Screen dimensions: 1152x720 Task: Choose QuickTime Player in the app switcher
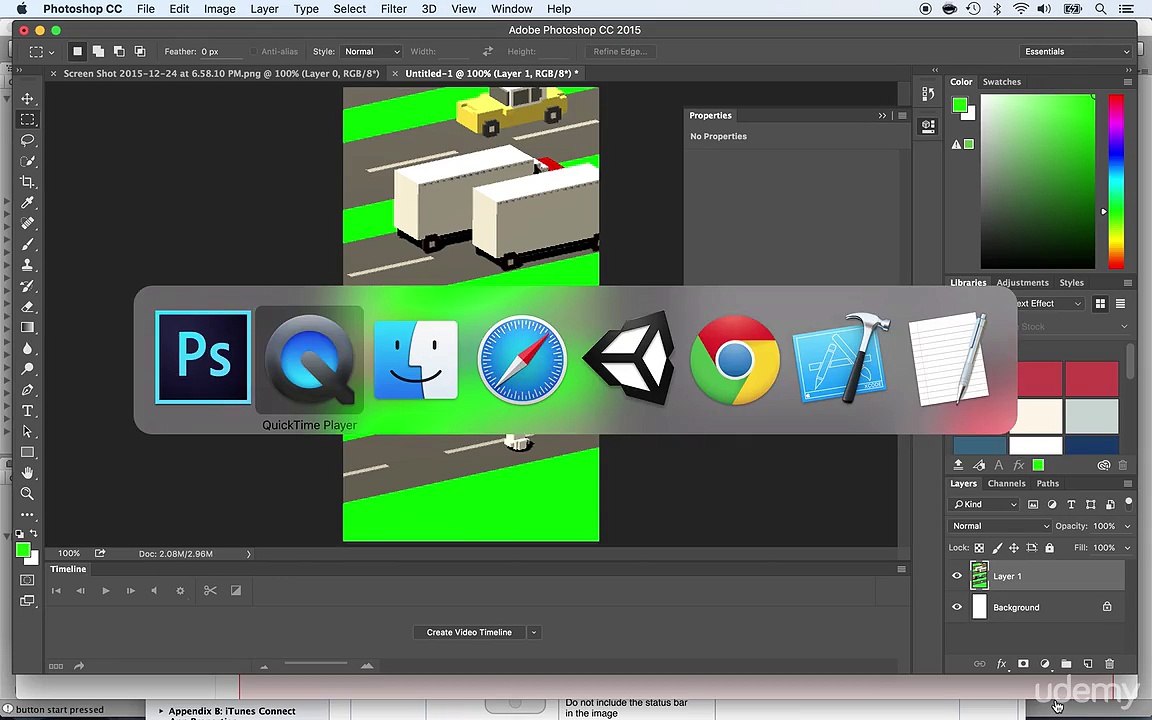309,359
